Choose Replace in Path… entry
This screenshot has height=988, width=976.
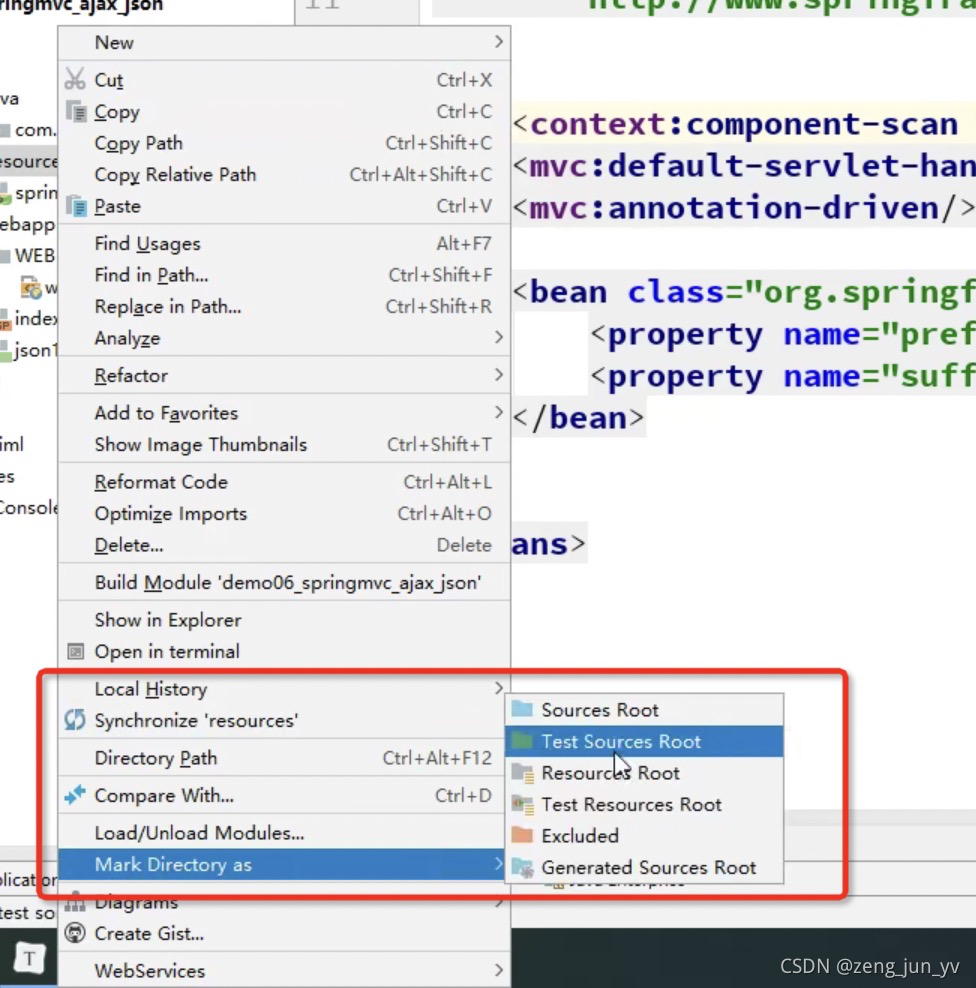coord(284,307)
